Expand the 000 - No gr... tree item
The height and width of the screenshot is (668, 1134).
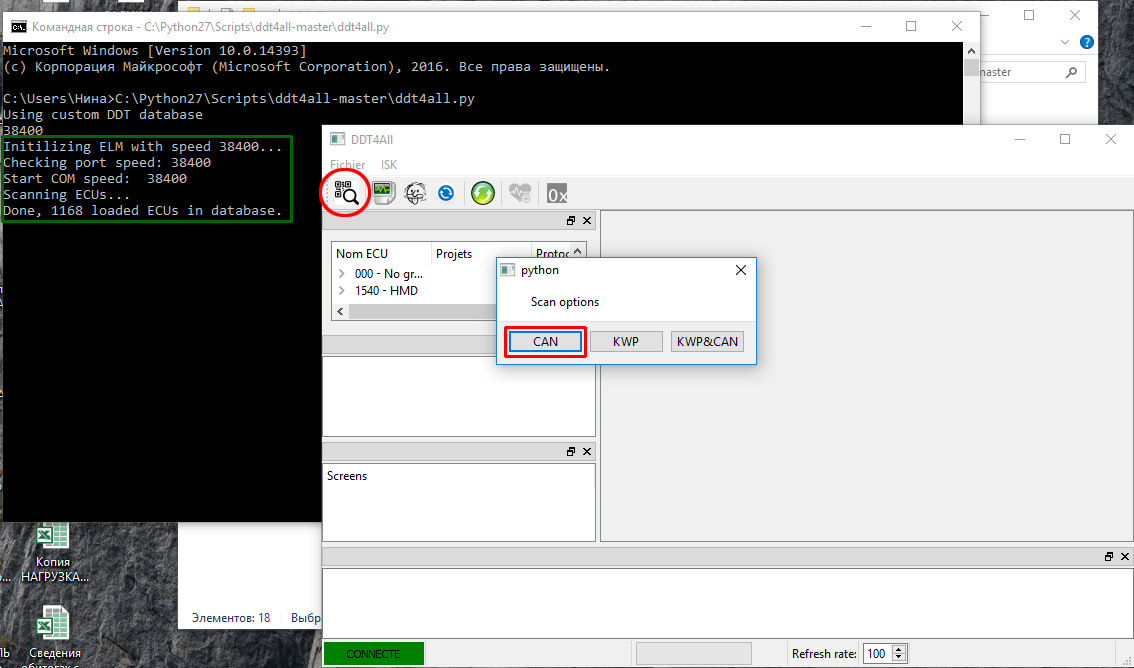point(341,274)
